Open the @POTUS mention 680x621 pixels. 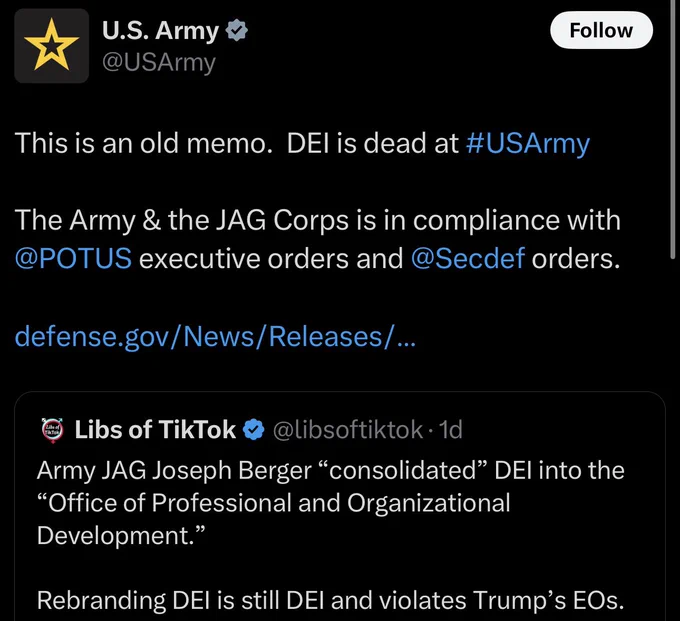click(73, 258)
